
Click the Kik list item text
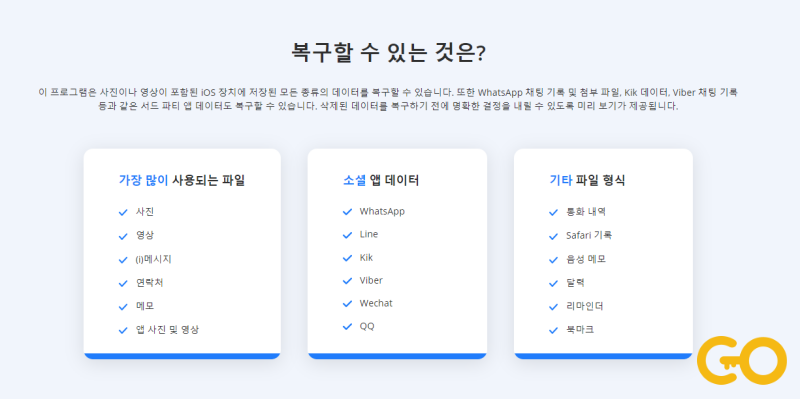[x=366, y=257]
